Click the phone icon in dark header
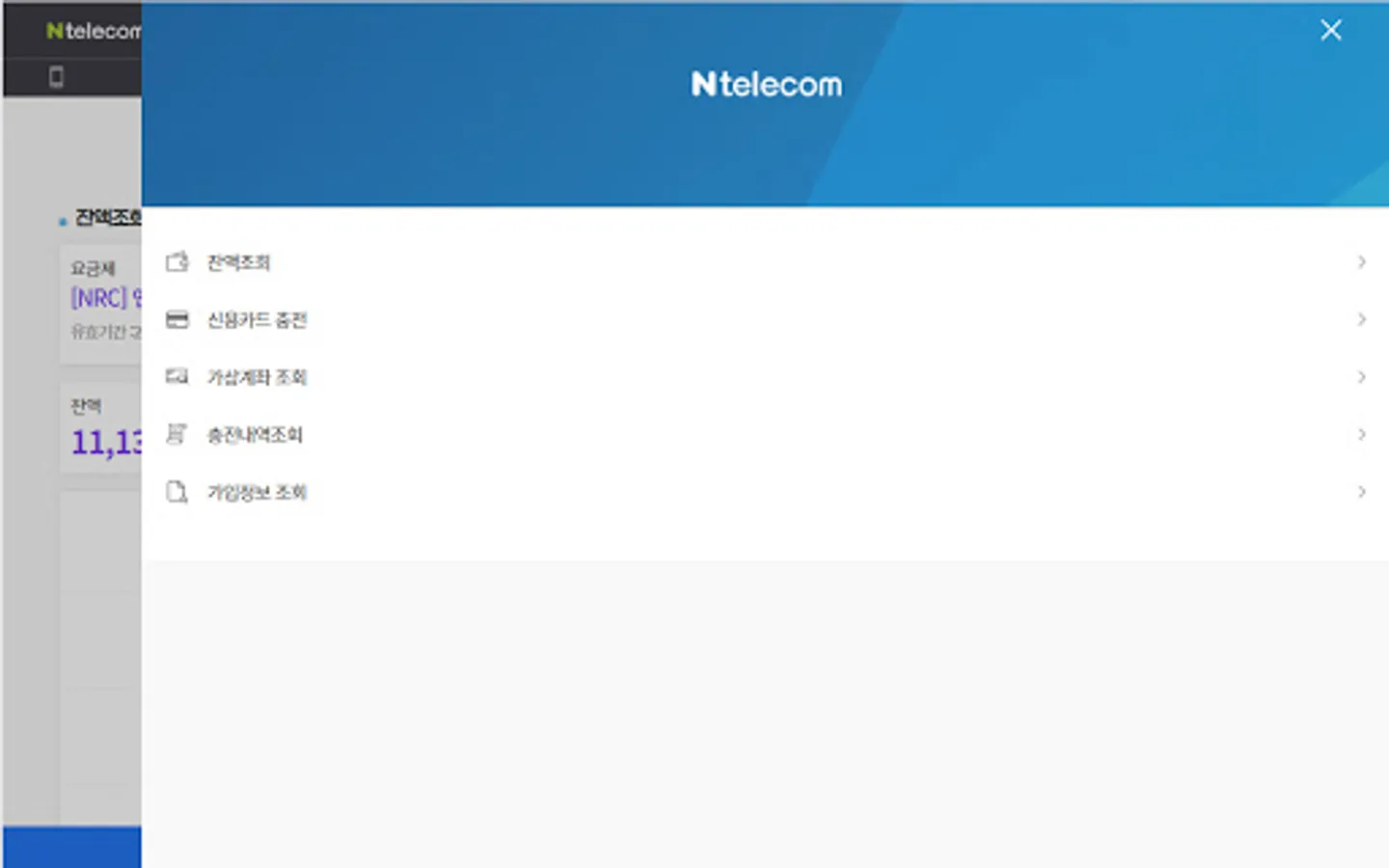Viewport: 1389px width, 868px height. coord(56,77)
